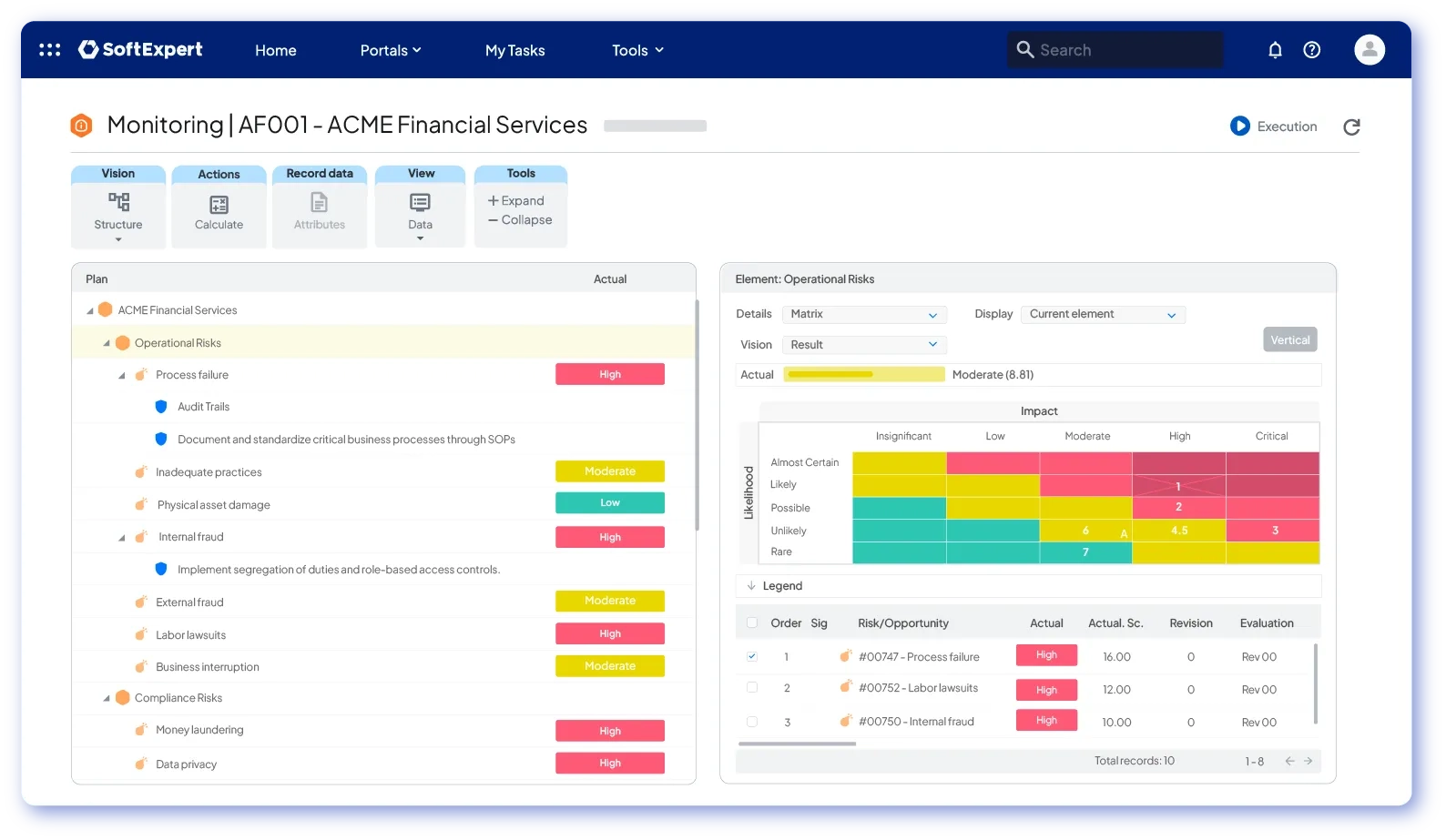This screenshot has height=840, width=1446.
Task: Open the user profile avatar
Action: pos(1370,50)
